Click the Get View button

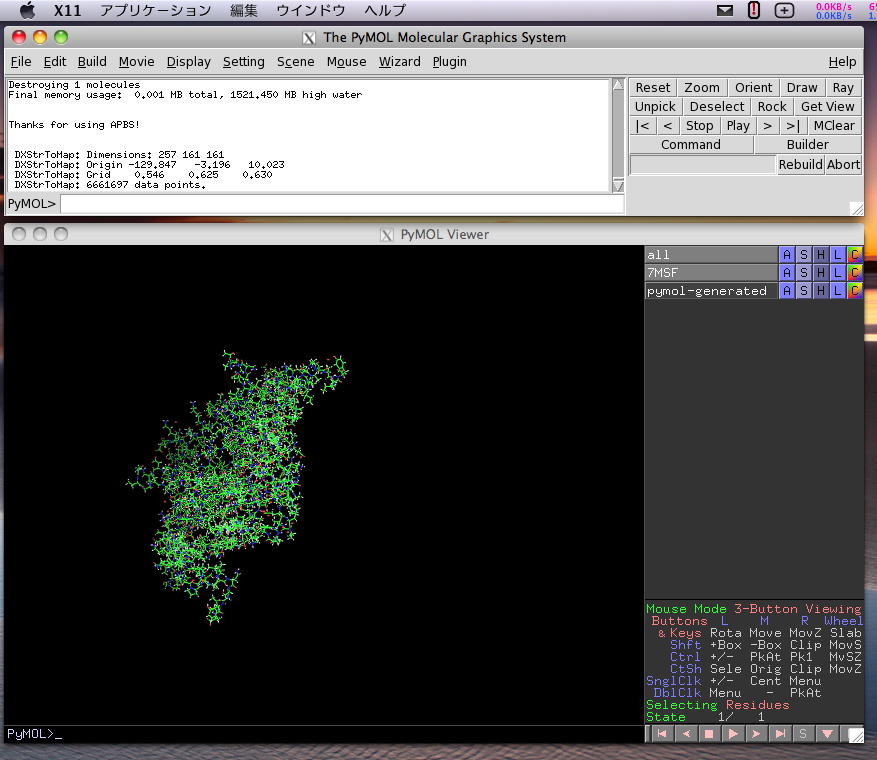tap(828, 106)
